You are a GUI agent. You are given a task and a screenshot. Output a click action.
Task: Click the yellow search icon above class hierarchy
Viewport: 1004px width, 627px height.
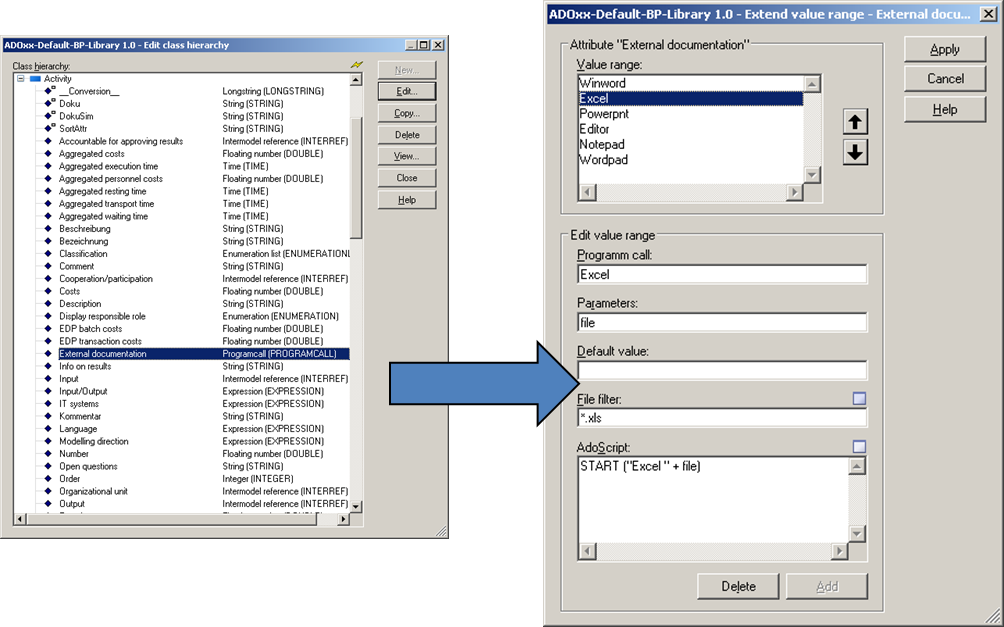click(x=356, y=65)
